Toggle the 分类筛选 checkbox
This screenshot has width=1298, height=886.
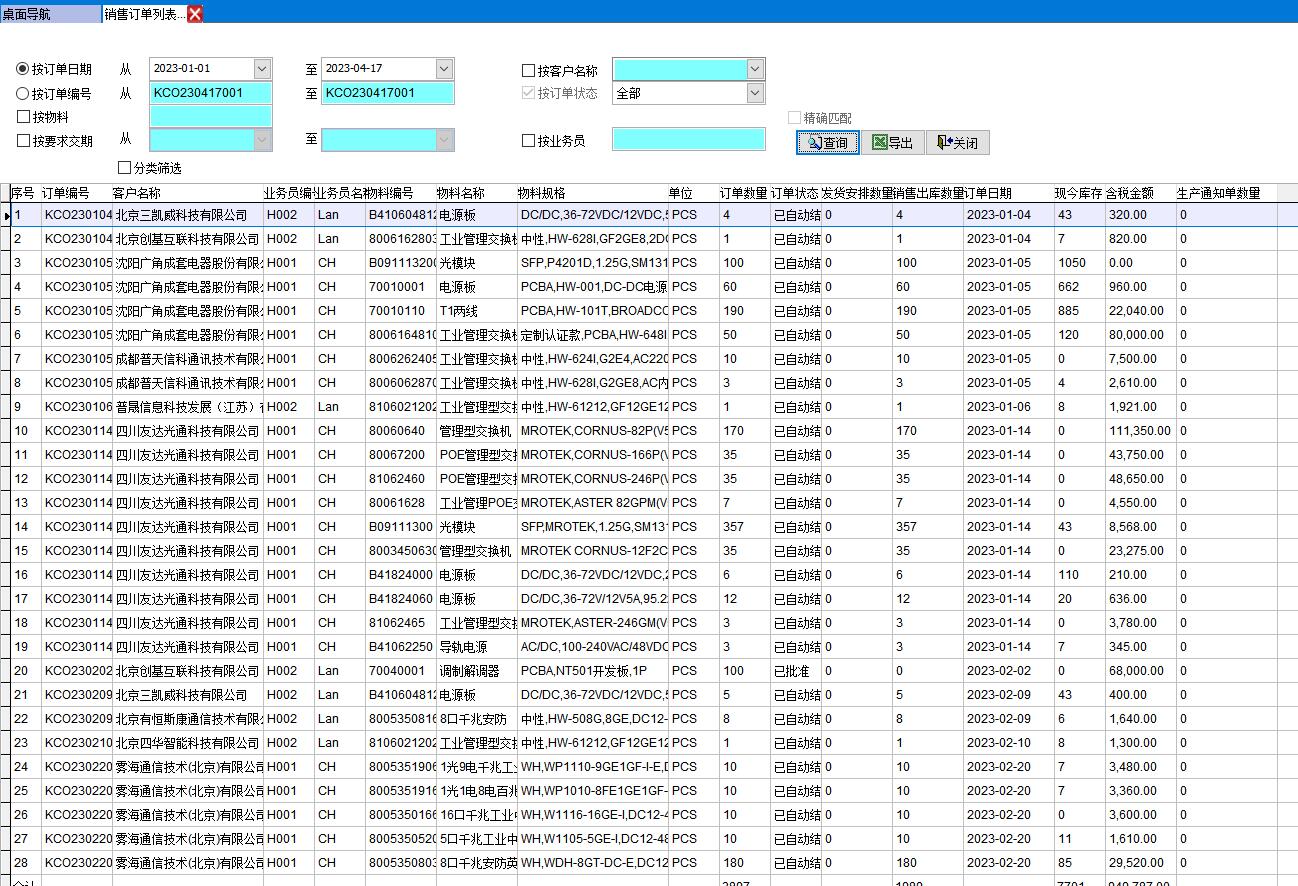(125, 168)
